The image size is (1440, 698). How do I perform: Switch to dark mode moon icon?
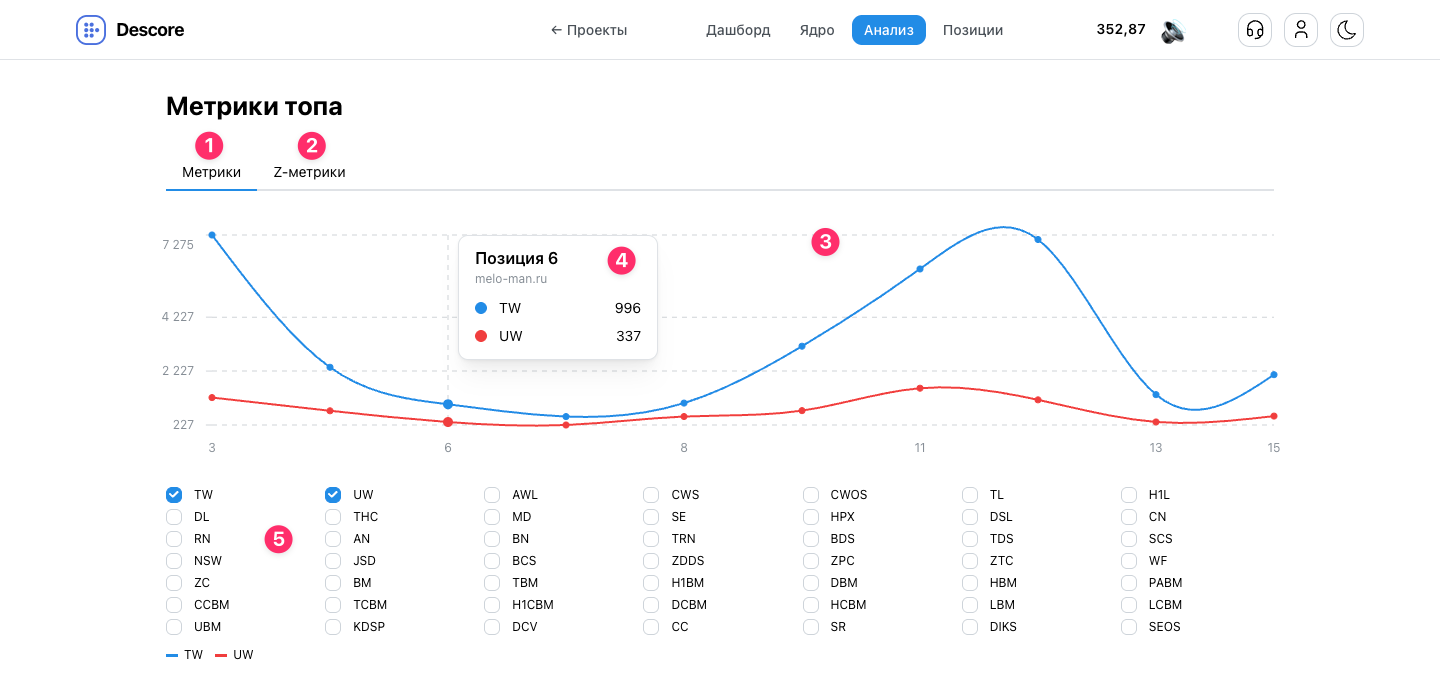pos(1347,30)
